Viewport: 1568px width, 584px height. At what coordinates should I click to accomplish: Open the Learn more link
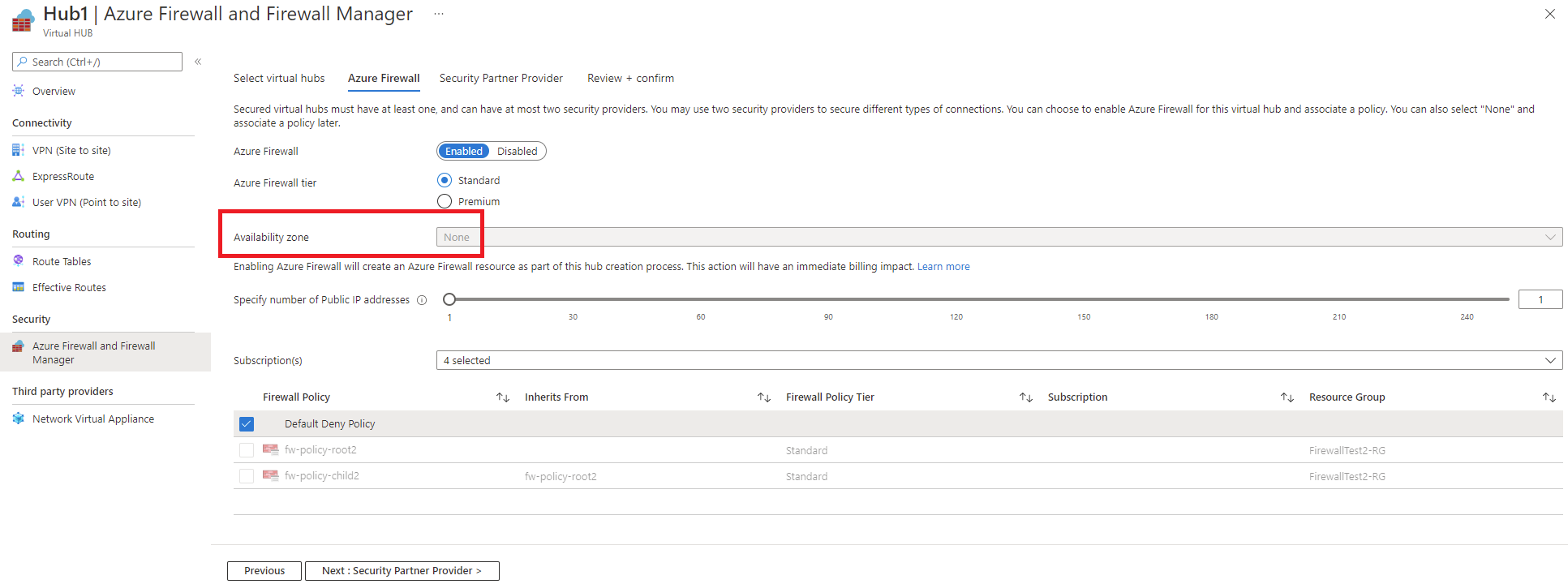pos(943,266)
